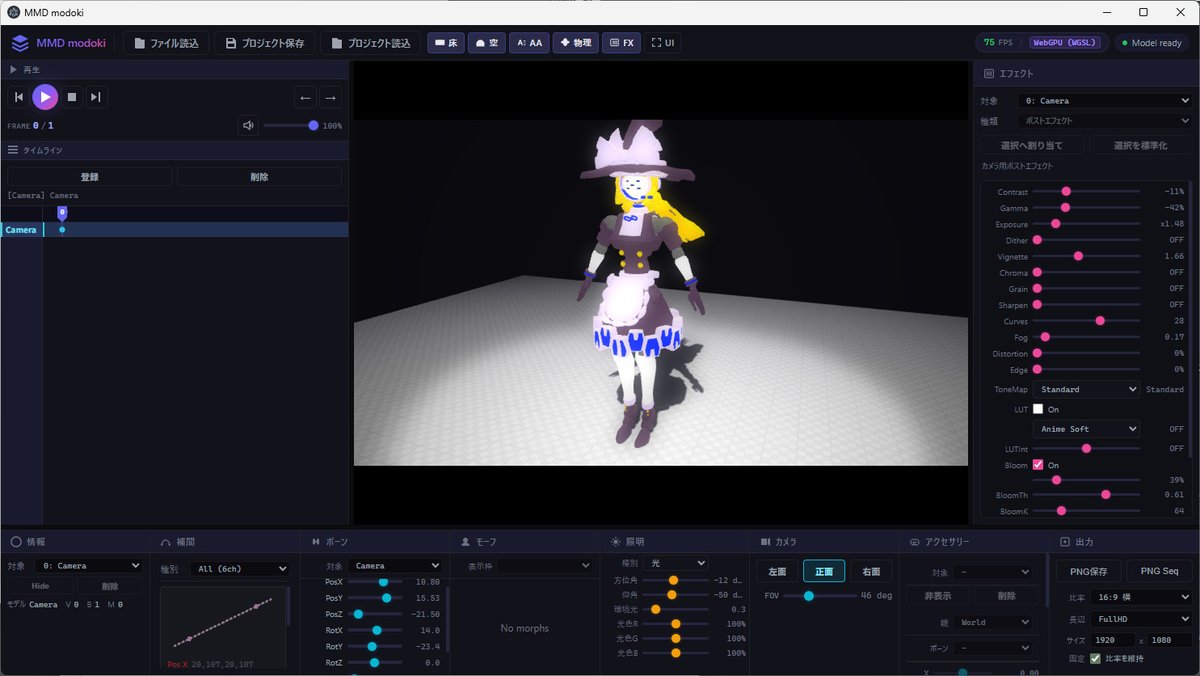Enable the LUT On checkbox
The image size is (1200, 676).
1038,409
